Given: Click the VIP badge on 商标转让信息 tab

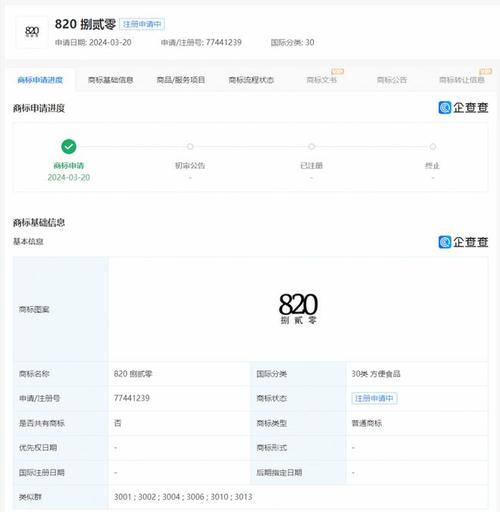Looking at the screenshot, I should click(x=485, y=71).
